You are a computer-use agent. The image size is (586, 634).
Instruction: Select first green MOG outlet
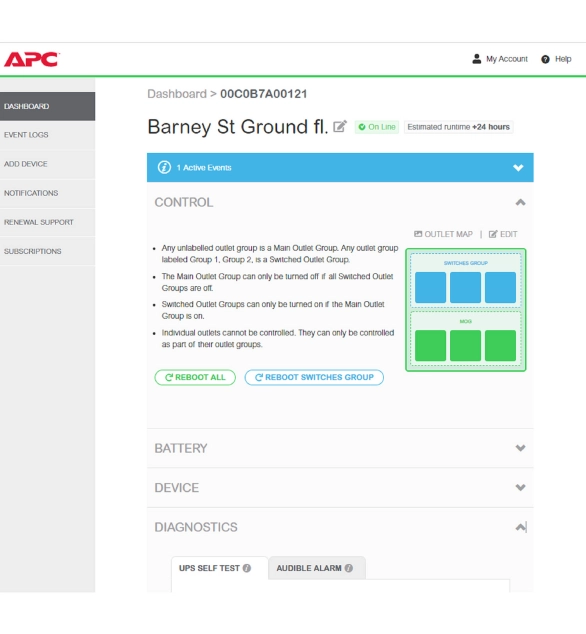pos(430,346)
